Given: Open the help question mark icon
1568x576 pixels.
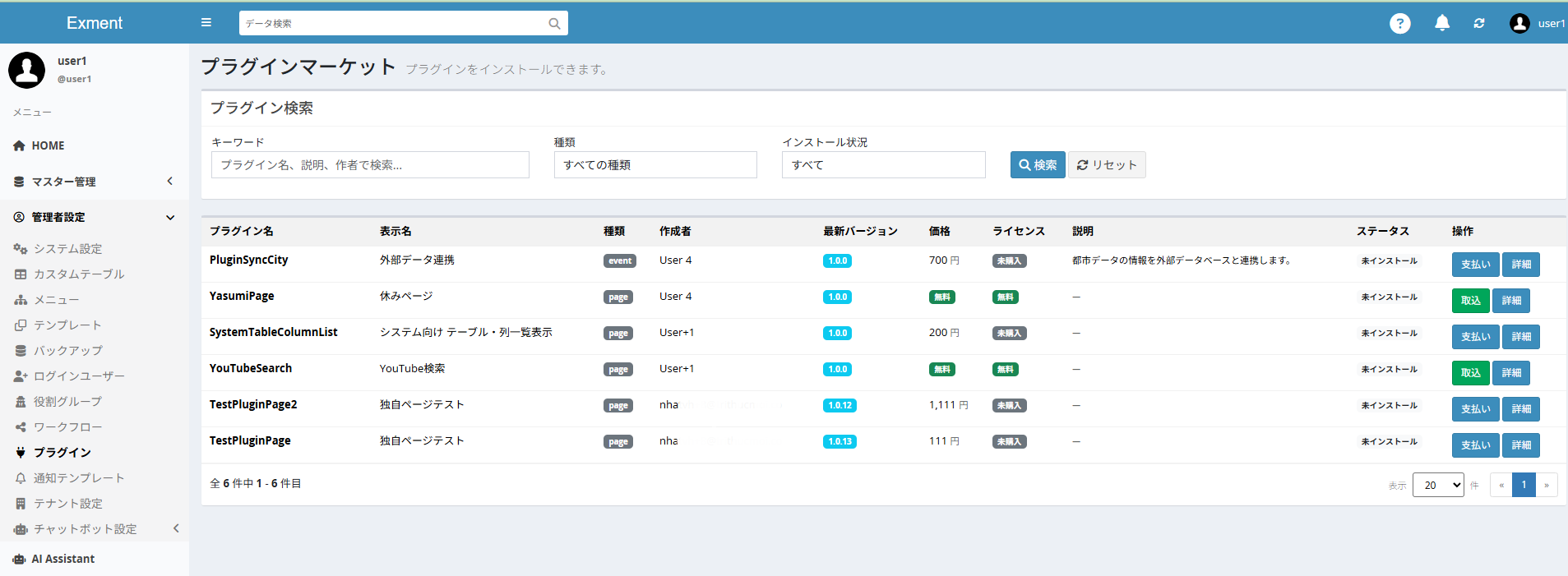Looking at the screenshot, I should [1399, 23].
